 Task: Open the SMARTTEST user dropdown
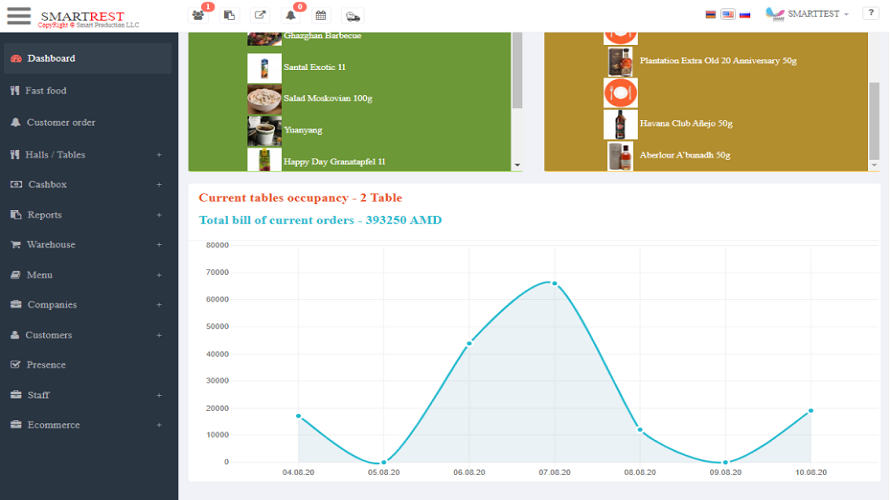(x=808, y=14)
